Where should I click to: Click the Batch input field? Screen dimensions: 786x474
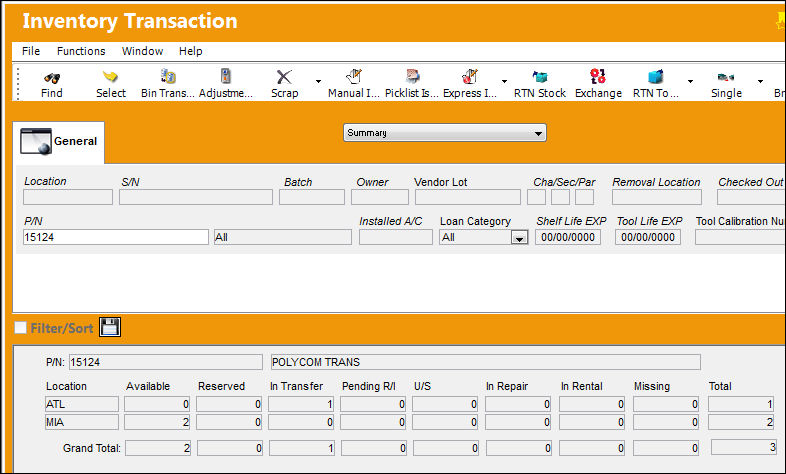click(312, 197)
